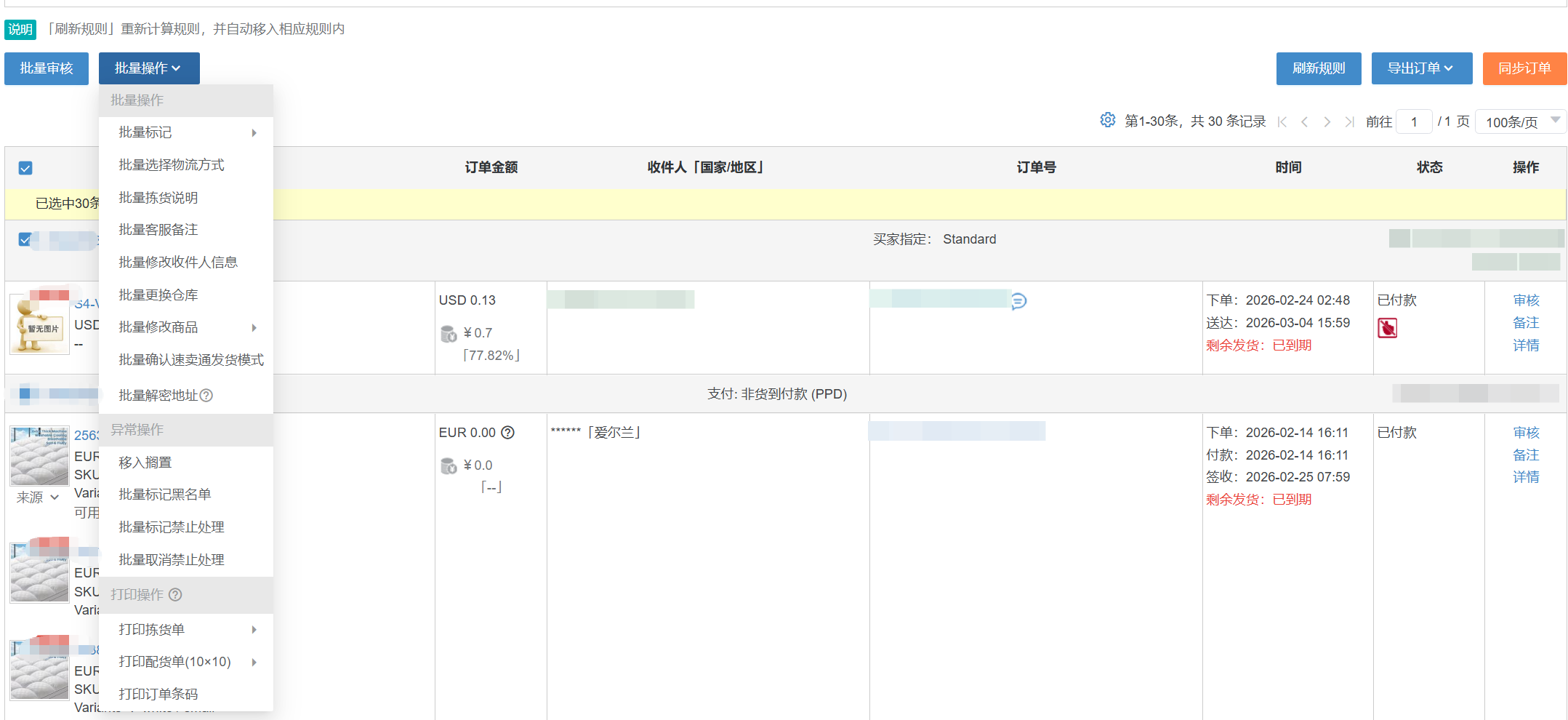
Task: Open 详情 link for the first order
Action: pos(1526,345)
